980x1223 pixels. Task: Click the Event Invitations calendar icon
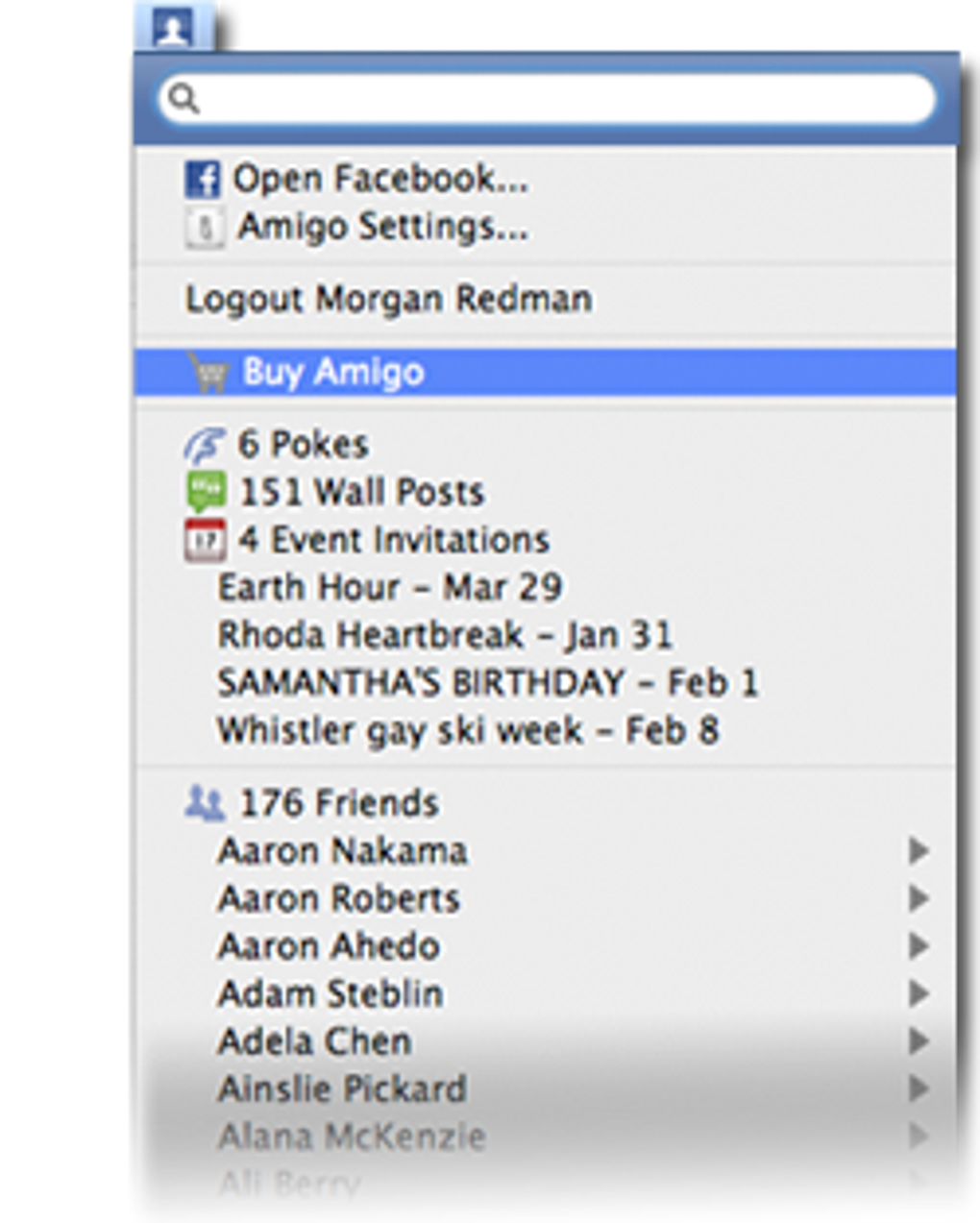click(205, 540)
